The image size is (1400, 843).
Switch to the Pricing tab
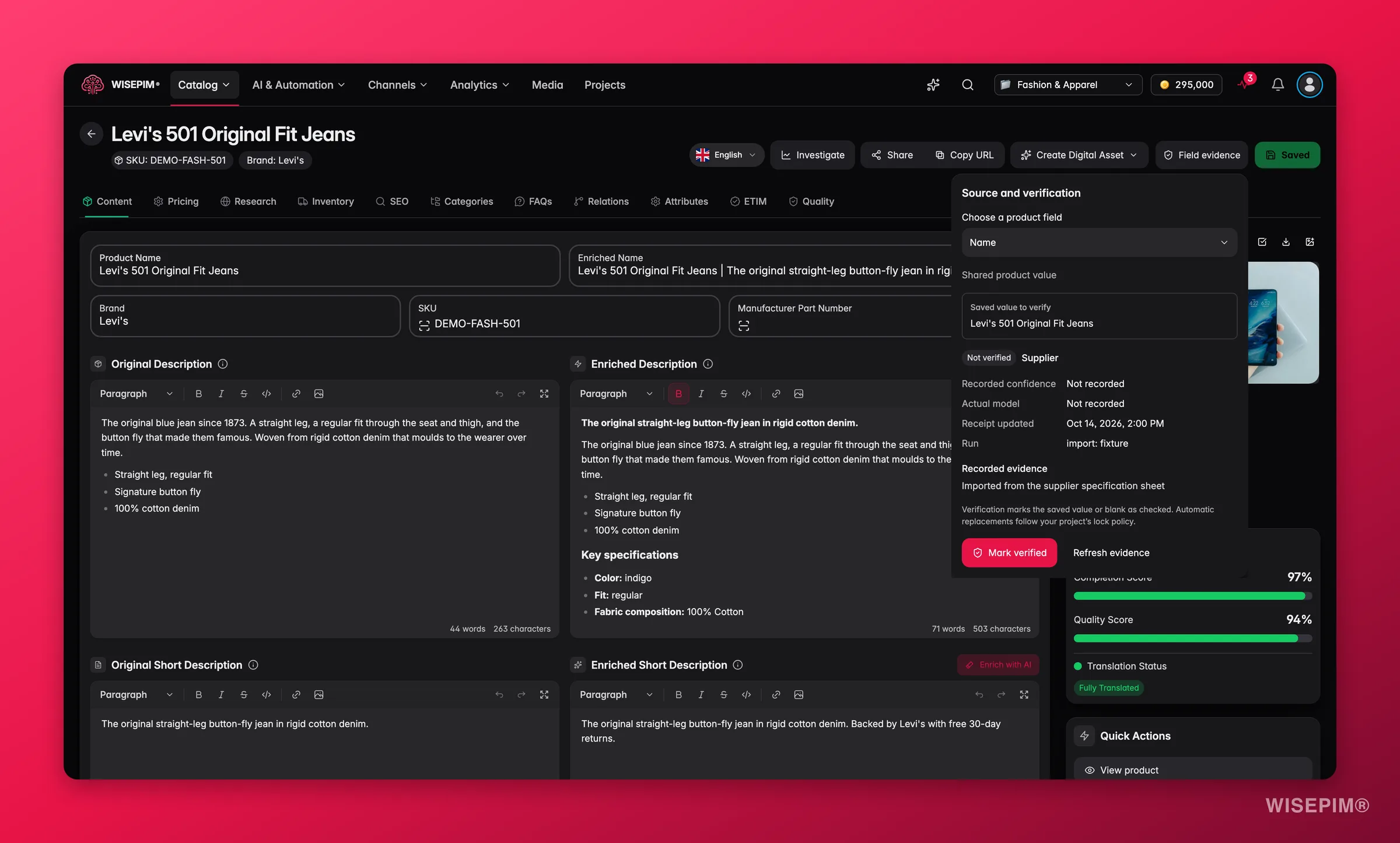176,201
